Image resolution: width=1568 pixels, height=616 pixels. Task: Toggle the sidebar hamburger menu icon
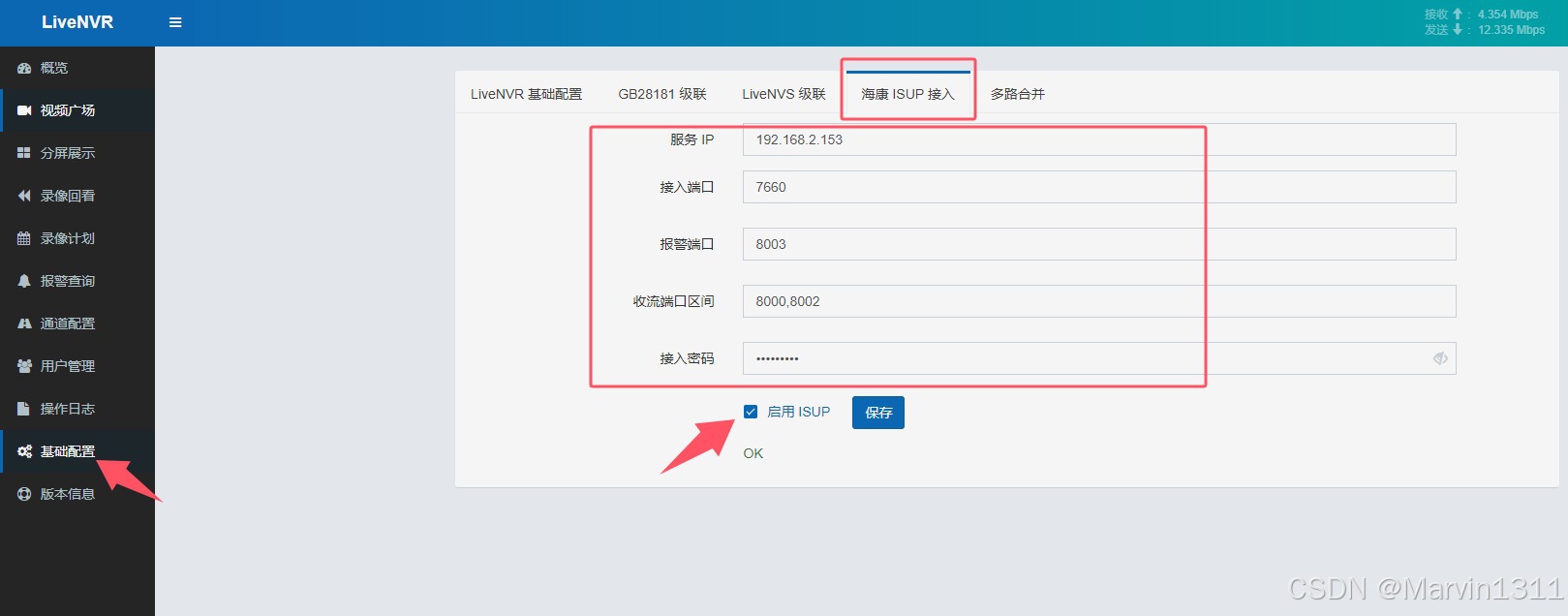coord(175,22)
